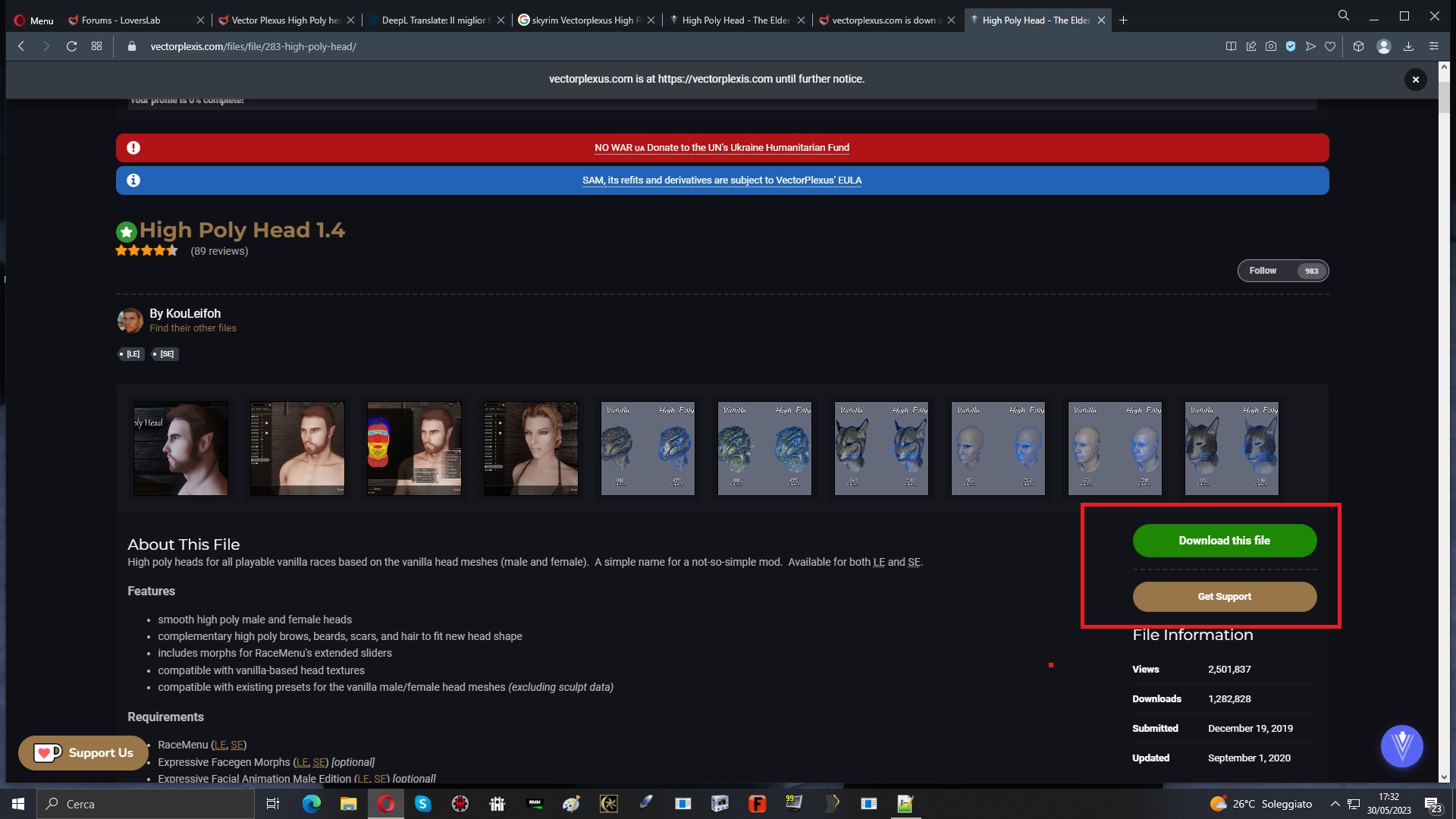Click the Download this file button
The height and width of the screenshot is (819, 1456).
click(1225, 541)
